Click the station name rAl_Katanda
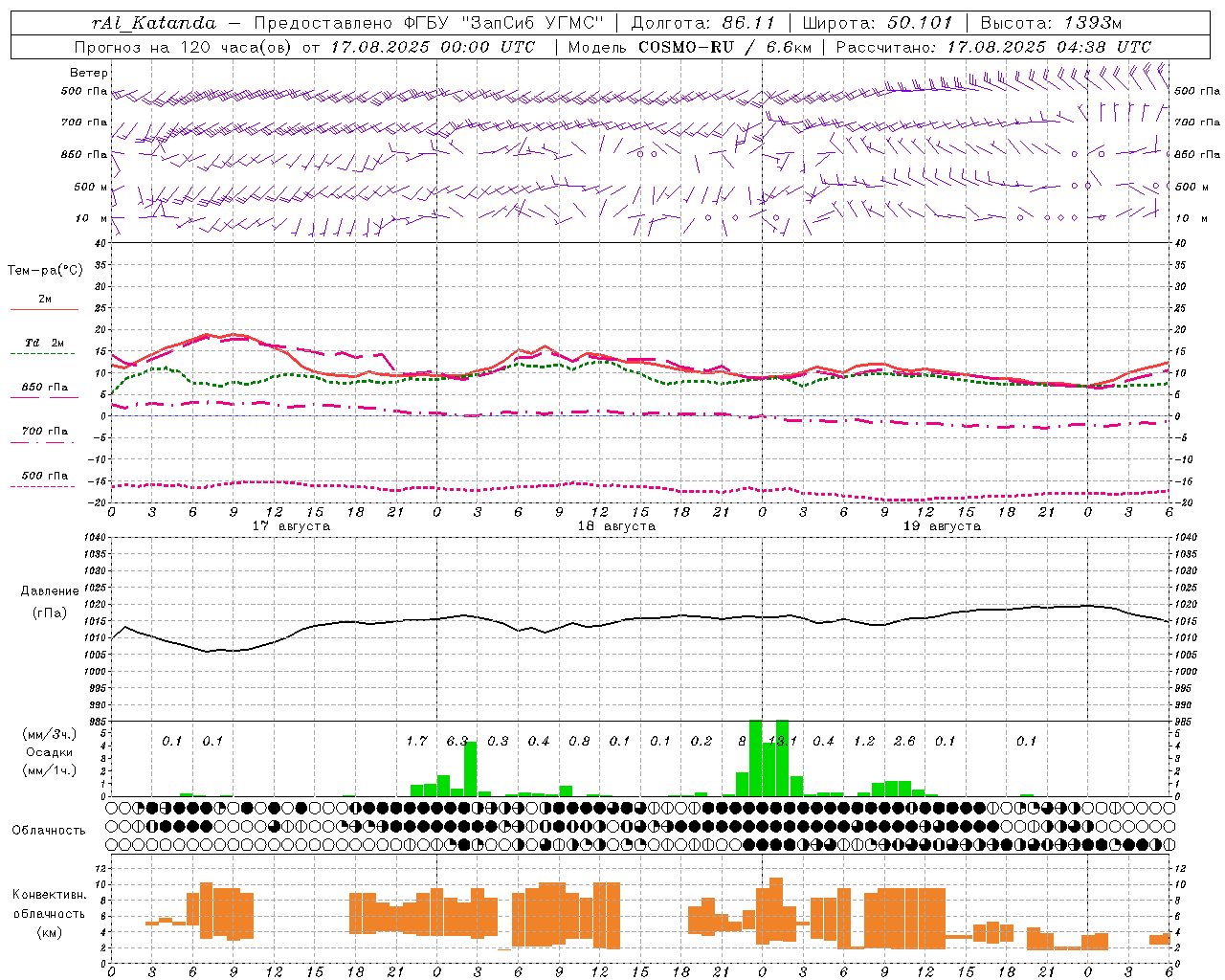 tap(154, 23)
